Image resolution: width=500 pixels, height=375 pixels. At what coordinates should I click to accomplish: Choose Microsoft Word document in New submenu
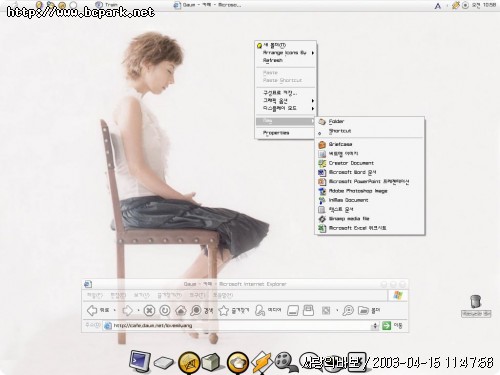click(x=370, y=172)
